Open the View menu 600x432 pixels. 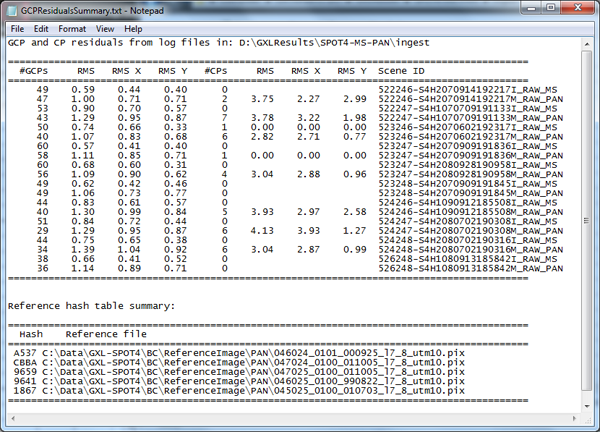105,29
